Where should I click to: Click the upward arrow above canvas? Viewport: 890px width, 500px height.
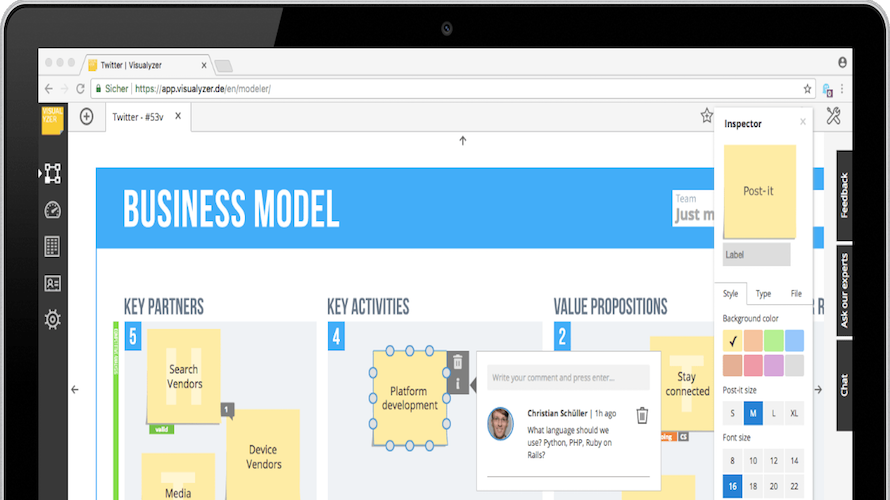coord(463,141)
